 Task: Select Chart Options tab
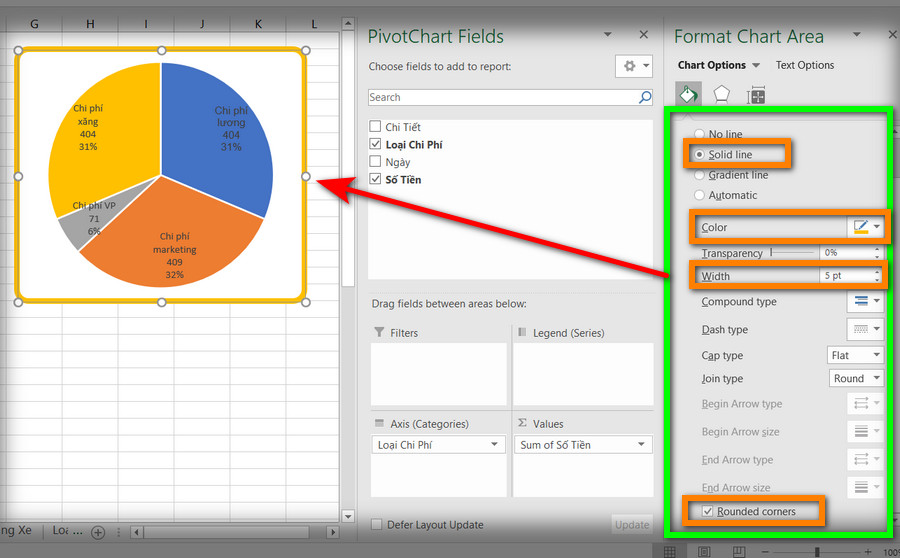712,65
